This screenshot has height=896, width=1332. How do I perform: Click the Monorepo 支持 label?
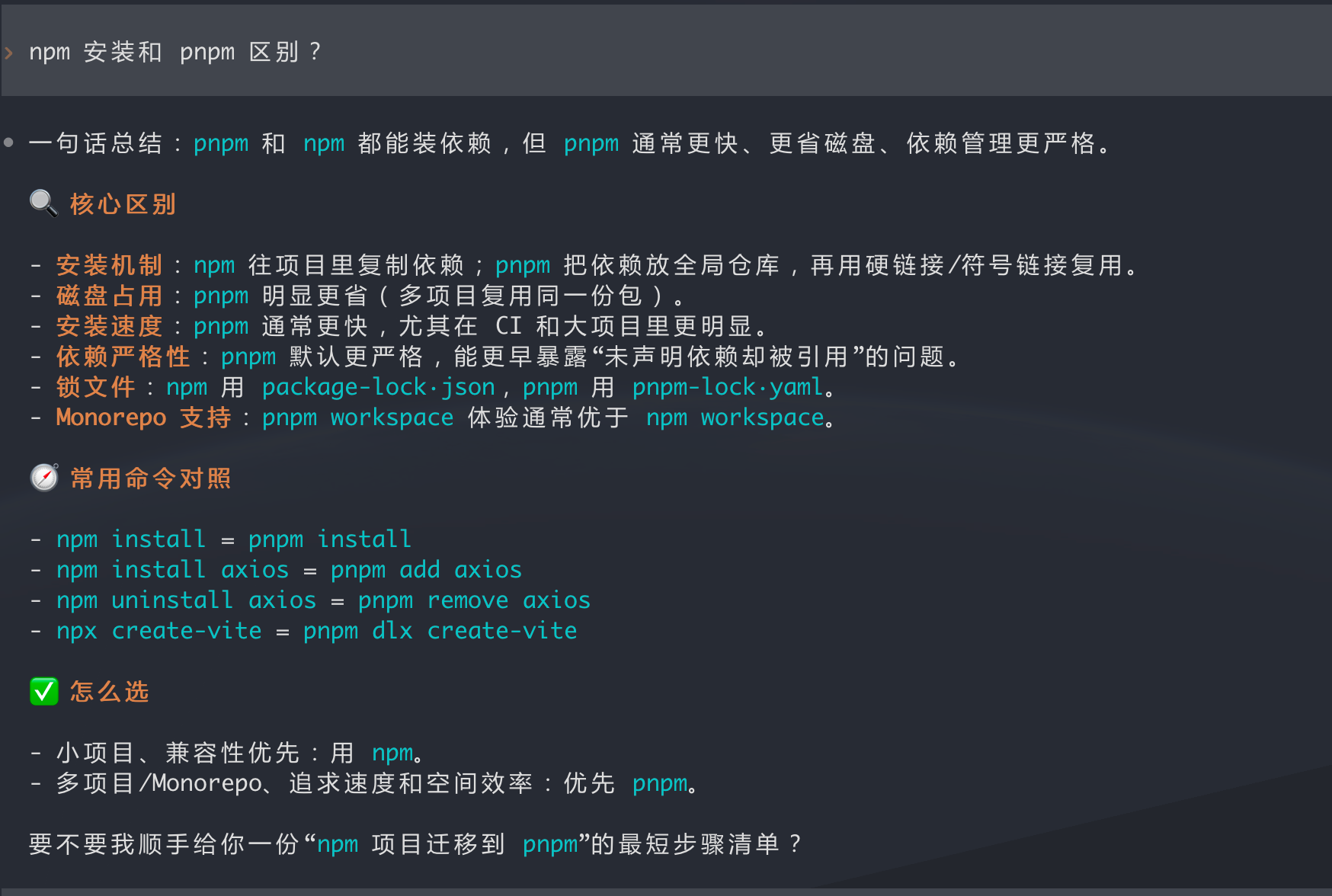(143, 418)
